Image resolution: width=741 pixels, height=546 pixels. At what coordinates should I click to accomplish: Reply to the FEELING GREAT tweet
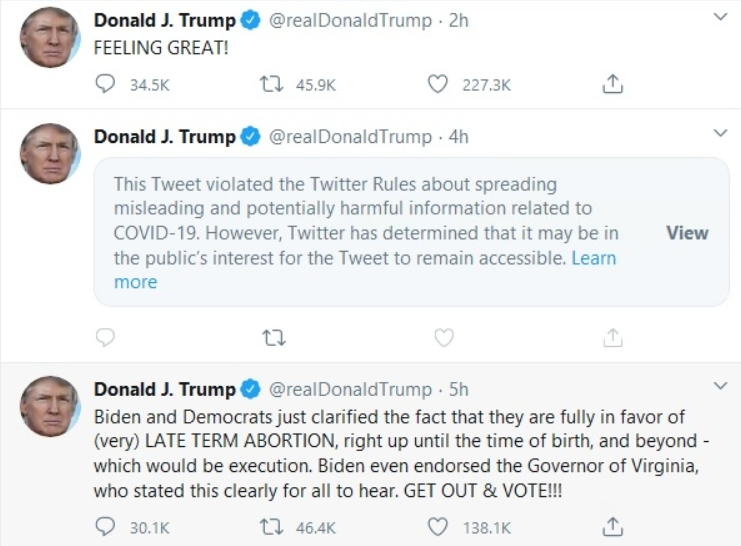106,85
